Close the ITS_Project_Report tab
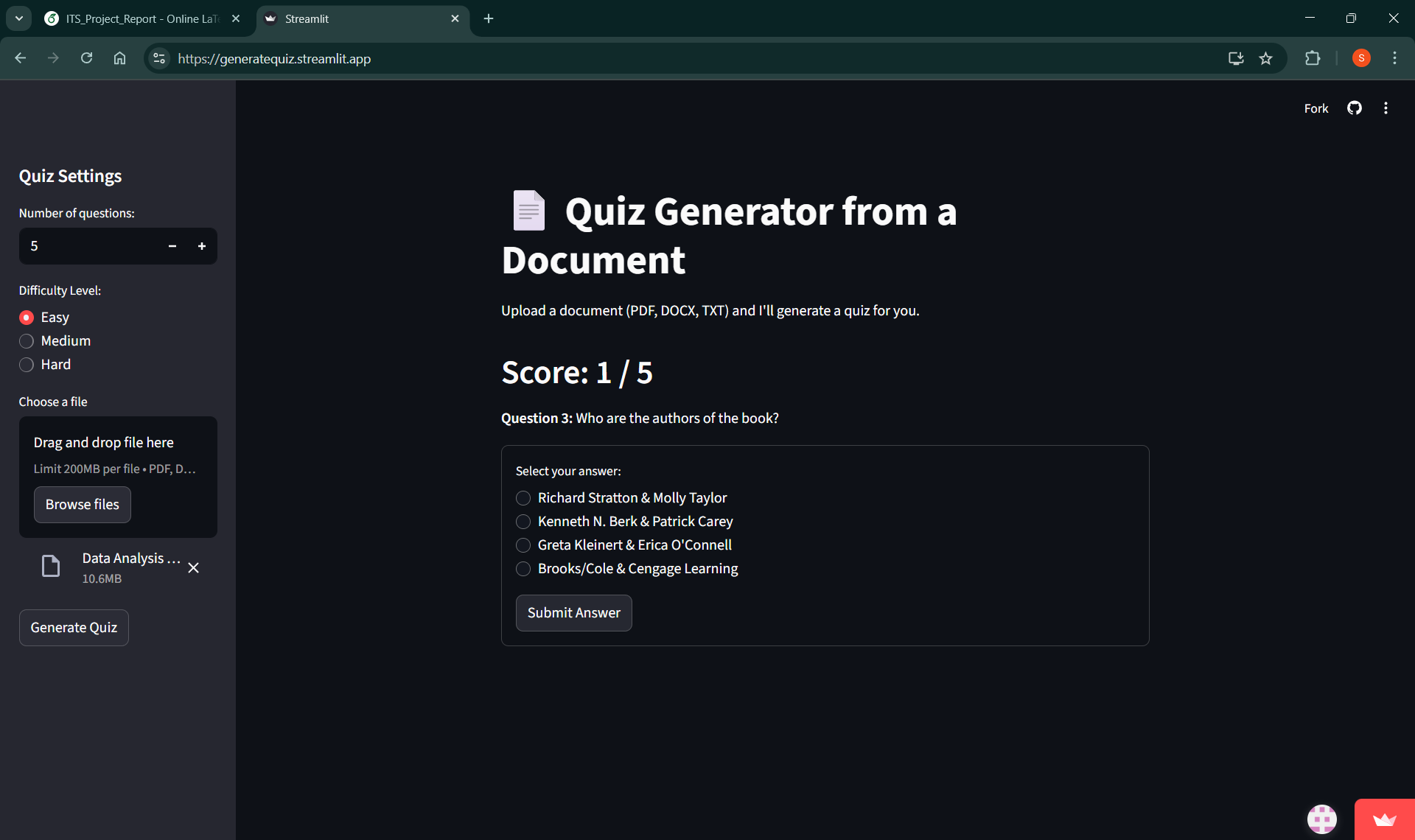1415x840 pixels. click(236, 18)
